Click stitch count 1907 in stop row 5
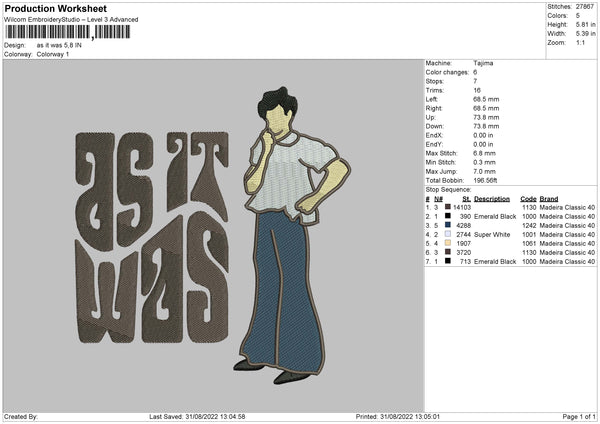The height and width of the screenshot is (424, 600). click(463, 243)
